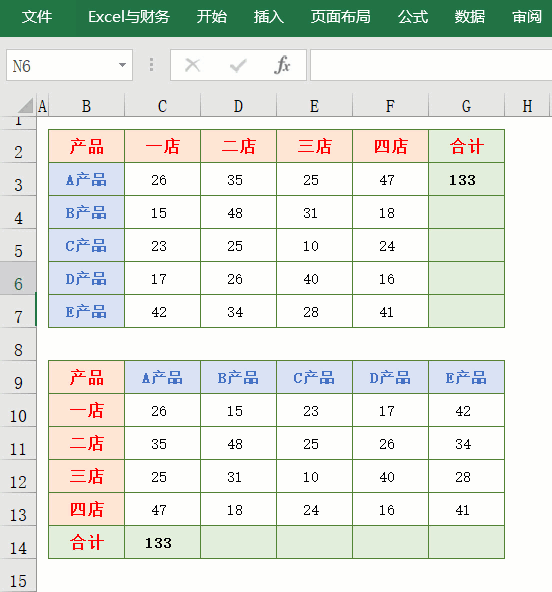
Task: Select column G header
Action: pyautogui.click(x=466, y=106)
